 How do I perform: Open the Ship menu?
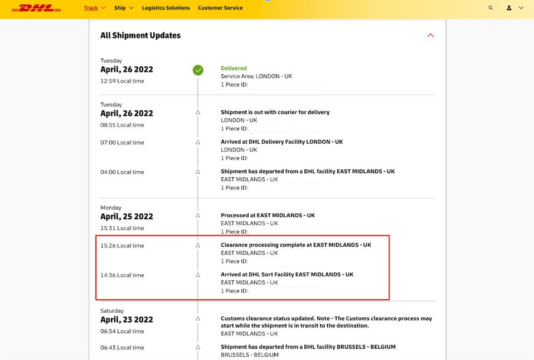pos(120,8)
